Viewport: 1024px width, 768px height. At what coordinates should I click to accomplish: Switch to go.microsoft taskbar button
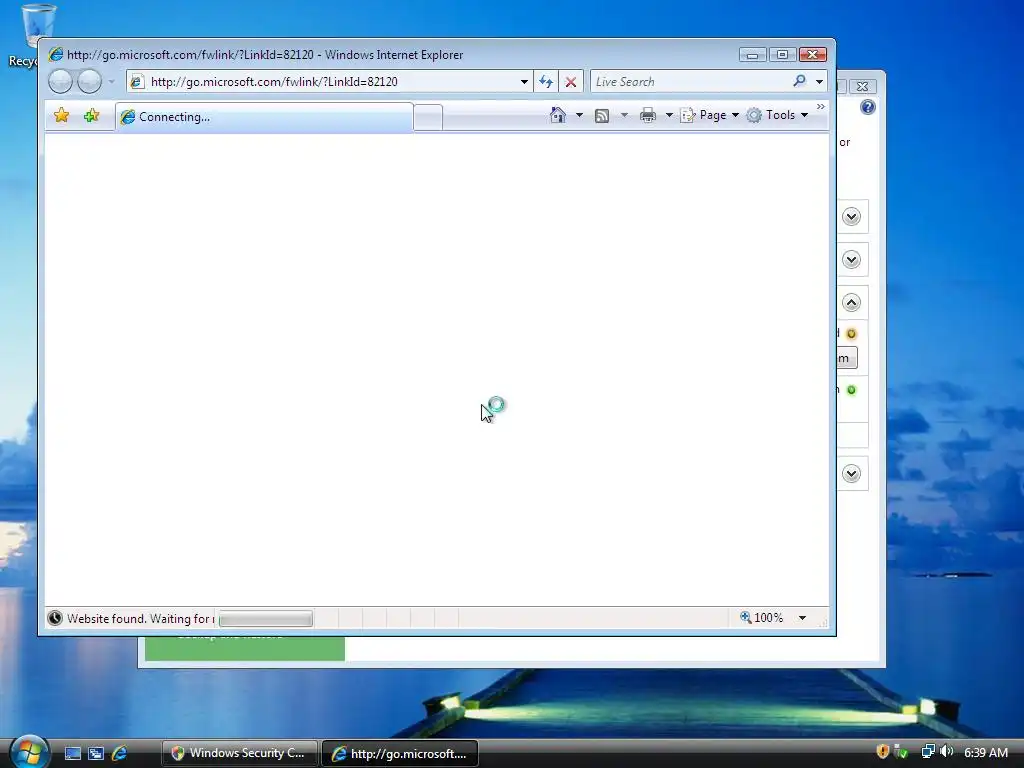click(400, 753)
